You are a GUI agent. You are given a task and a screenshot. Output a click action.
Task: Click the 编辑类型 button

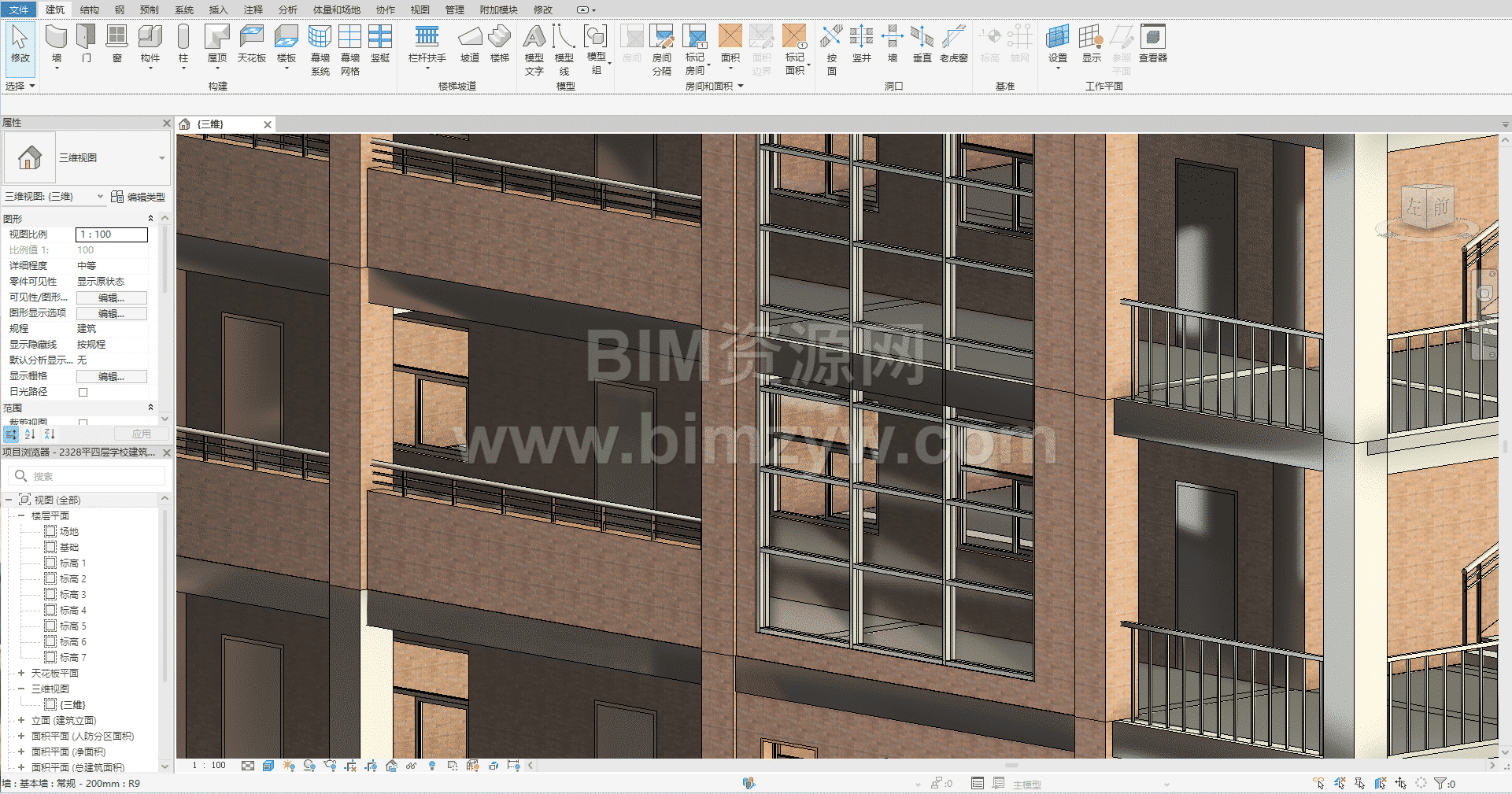click(139, 197)
